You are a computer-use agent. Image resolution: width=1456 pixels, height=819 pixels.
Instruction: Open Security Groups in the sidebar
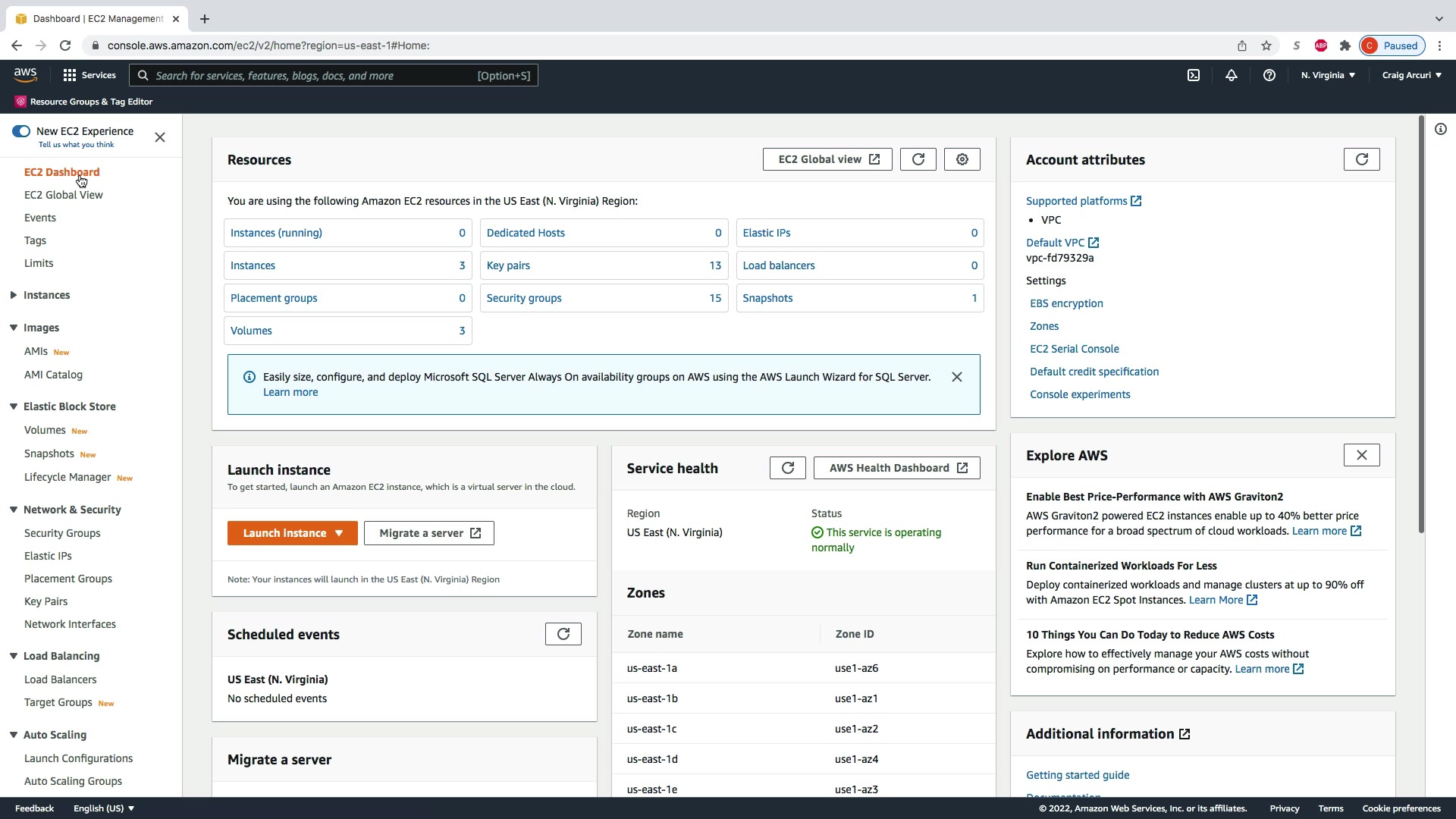click(62, 533)
